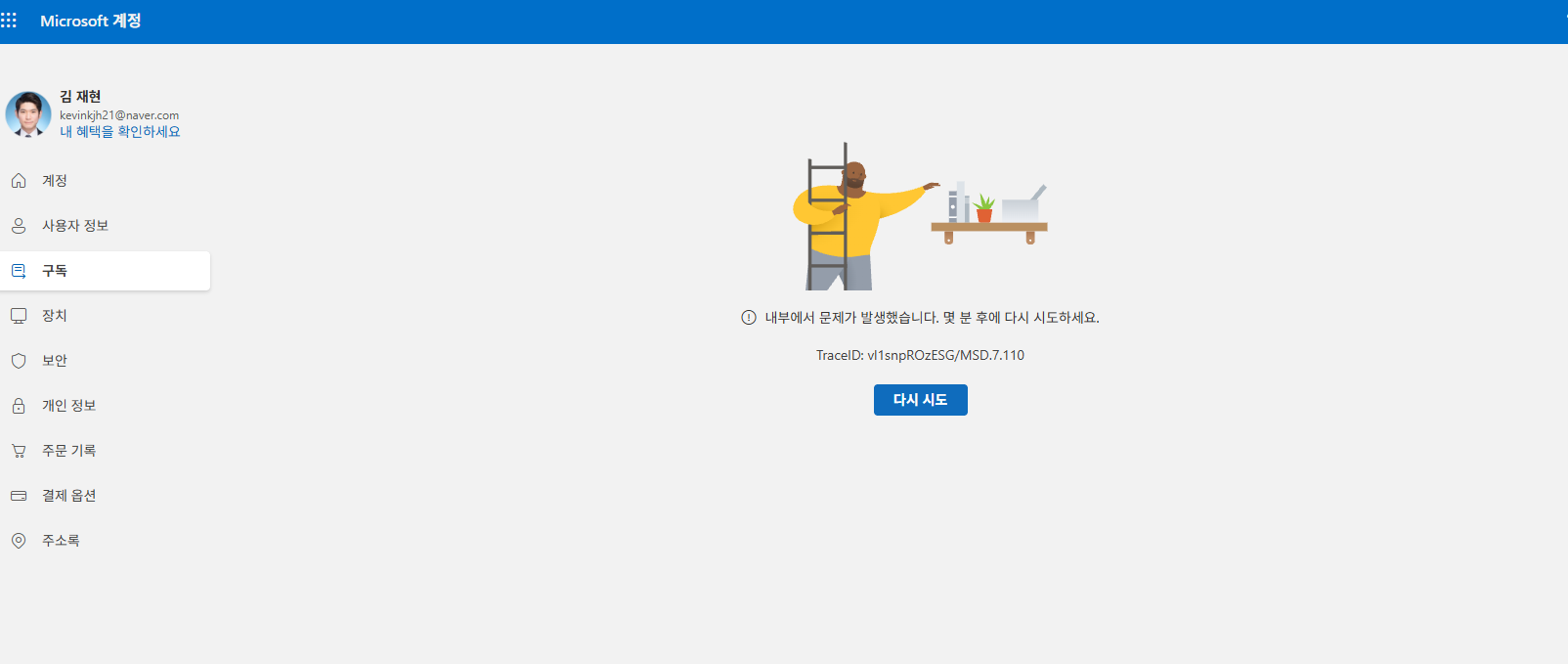Screen dimensions: 1568x664
Task: Click the 내부에서 문제가 발생했습니다 error message
Action: [x=932, y=318]
